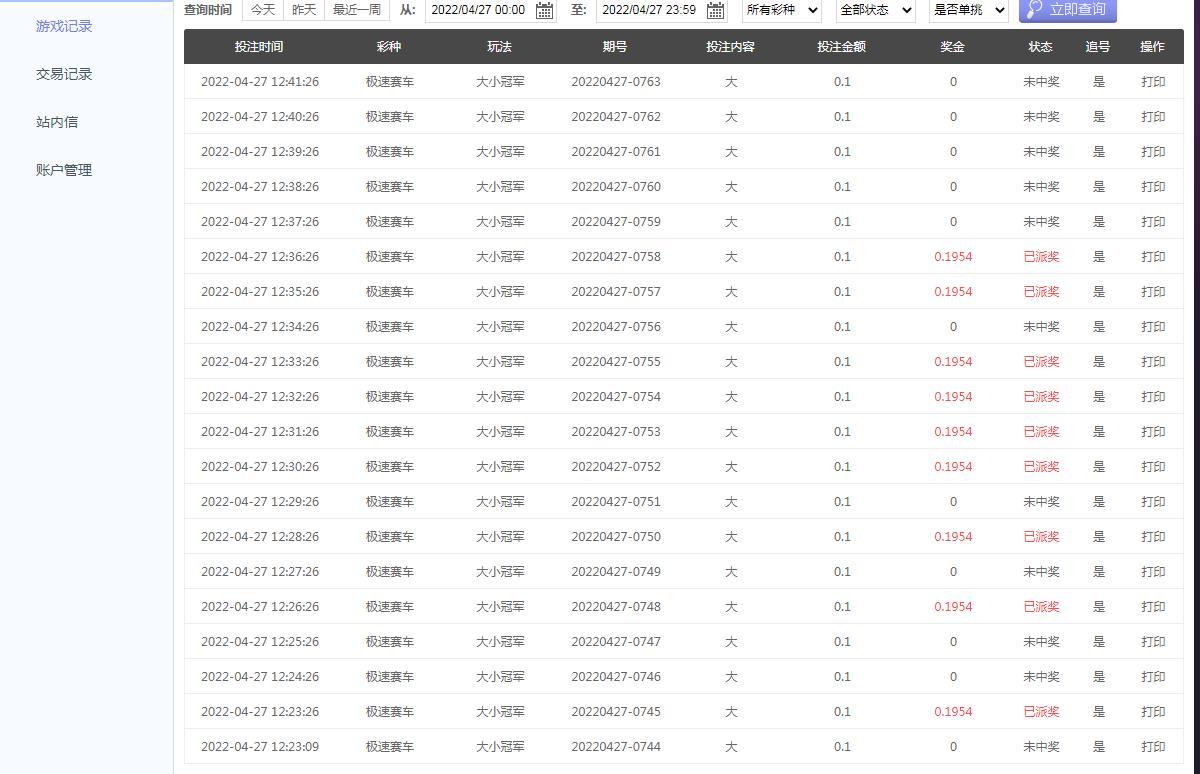Image resolution: width=1200 pixels, height=774 pixels.
Task: Go to 站内信 in the sidebar
Action: tap(57, 122)
